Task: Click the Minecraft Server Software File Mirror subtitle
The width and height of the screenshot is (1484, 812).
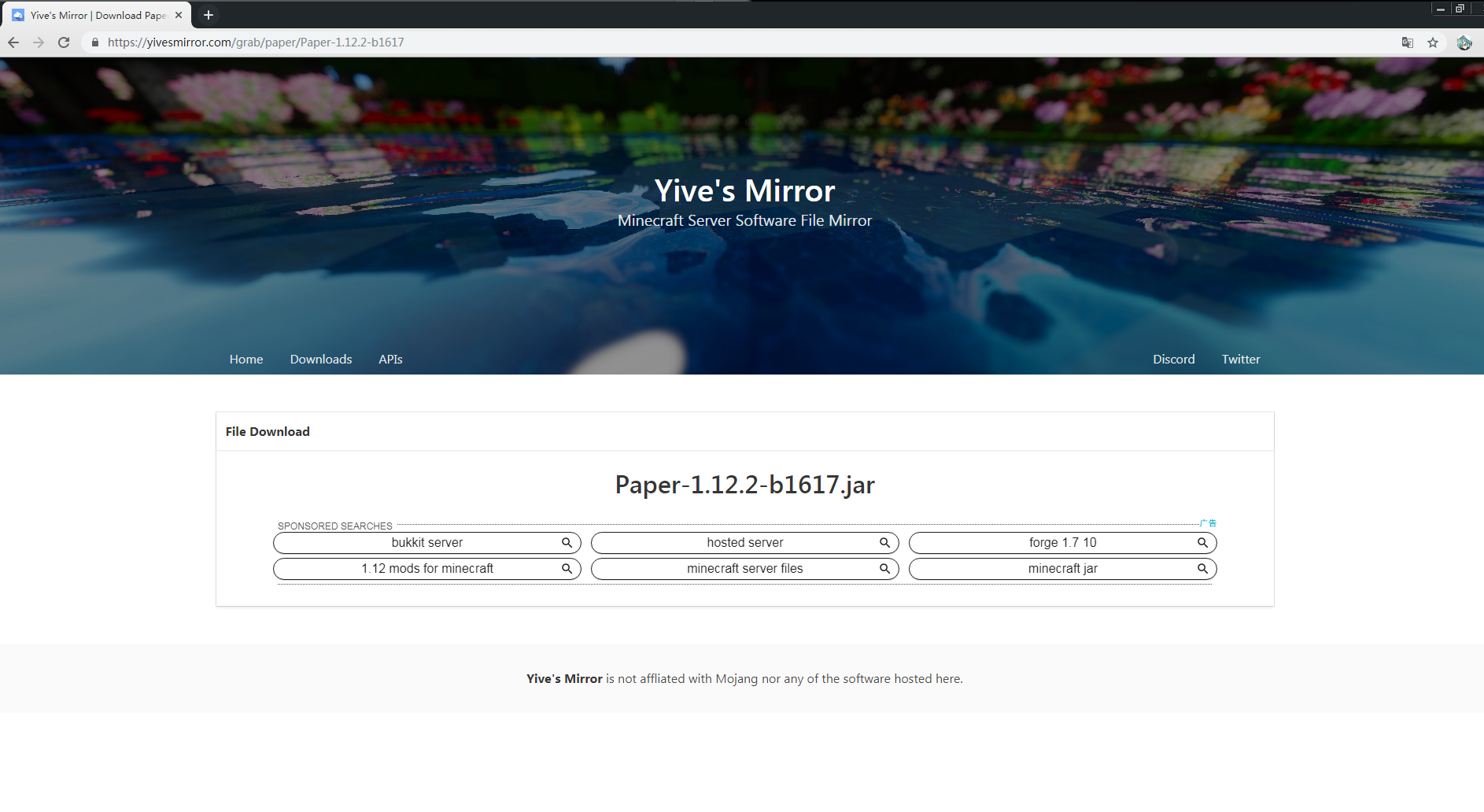Action: pyautogui.click(x=744, y=221)
